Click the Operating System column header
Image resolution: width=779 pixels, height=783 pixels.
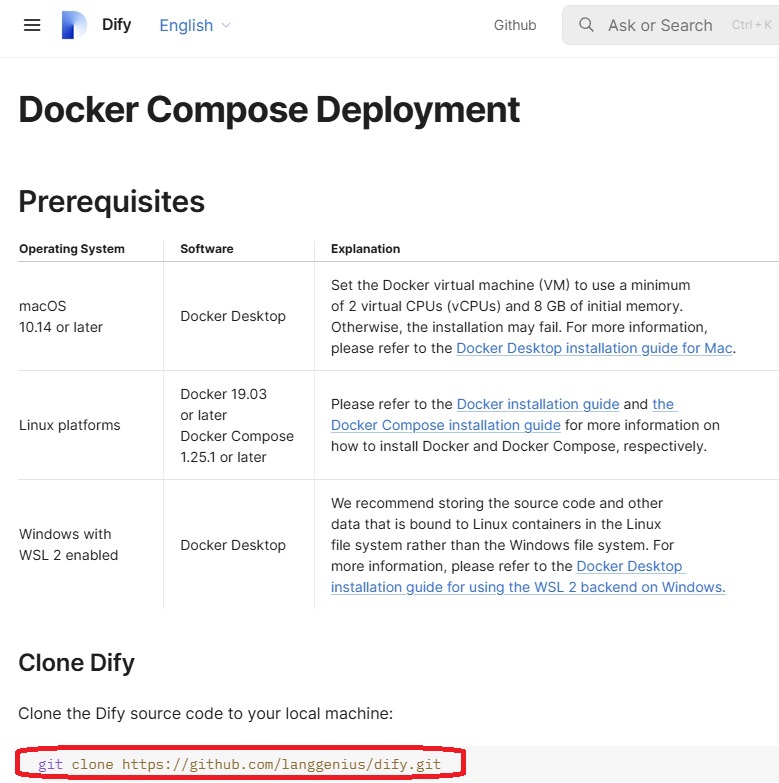72,249
